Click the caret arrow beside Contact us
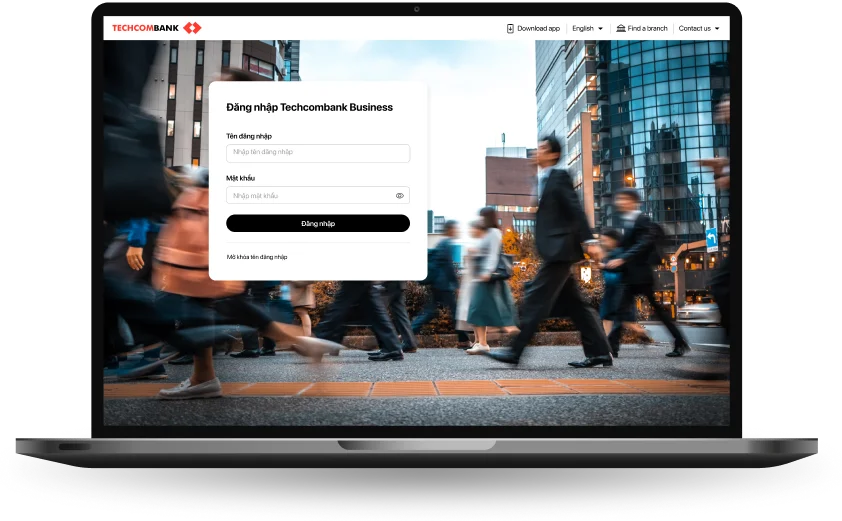The height and width of the screenshot is (521, 842). pos(717,28)
